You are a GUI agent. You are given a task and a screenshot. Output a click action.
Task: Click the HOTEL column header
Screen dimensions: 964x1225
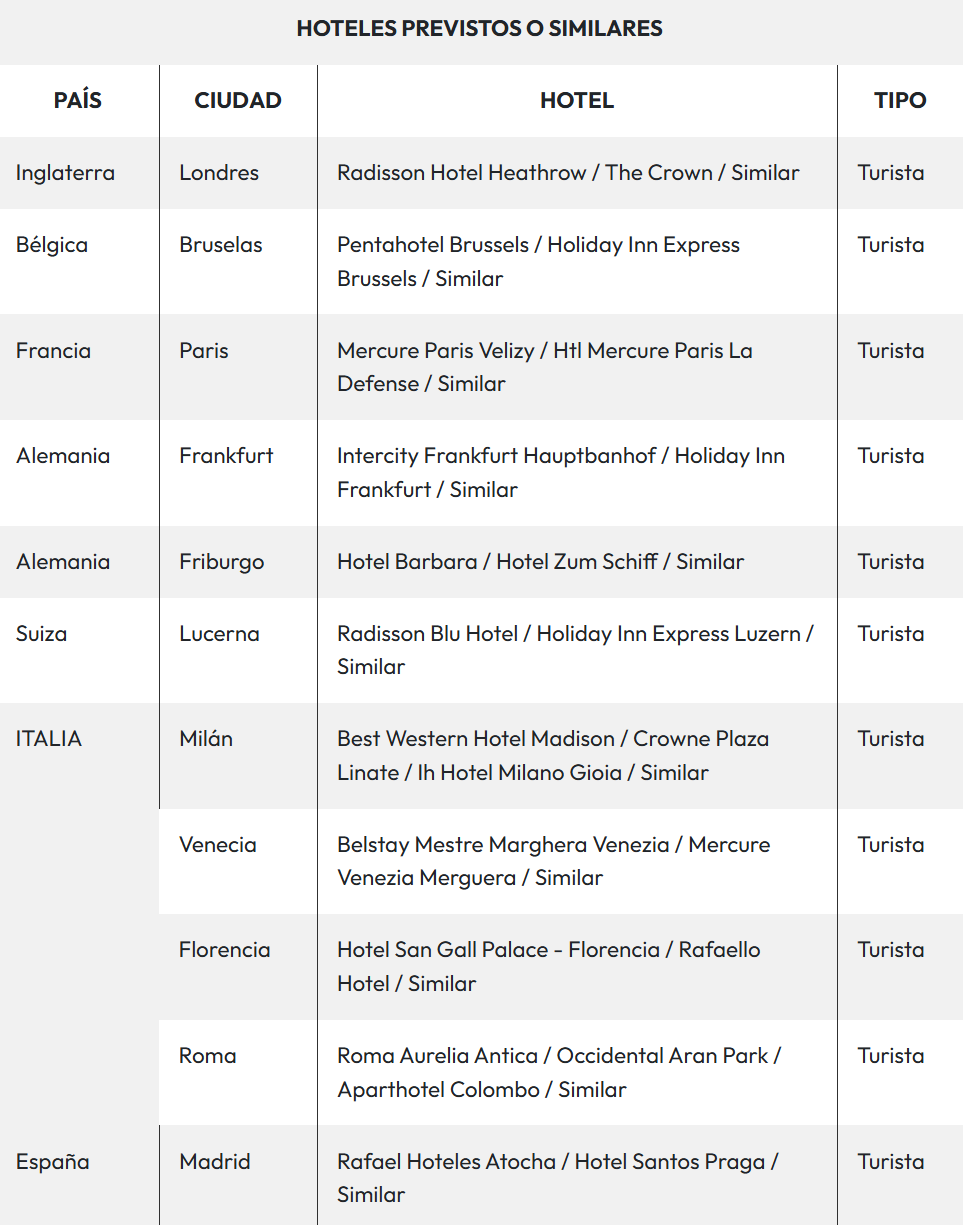pyautogui.click(x=577, y=100)
